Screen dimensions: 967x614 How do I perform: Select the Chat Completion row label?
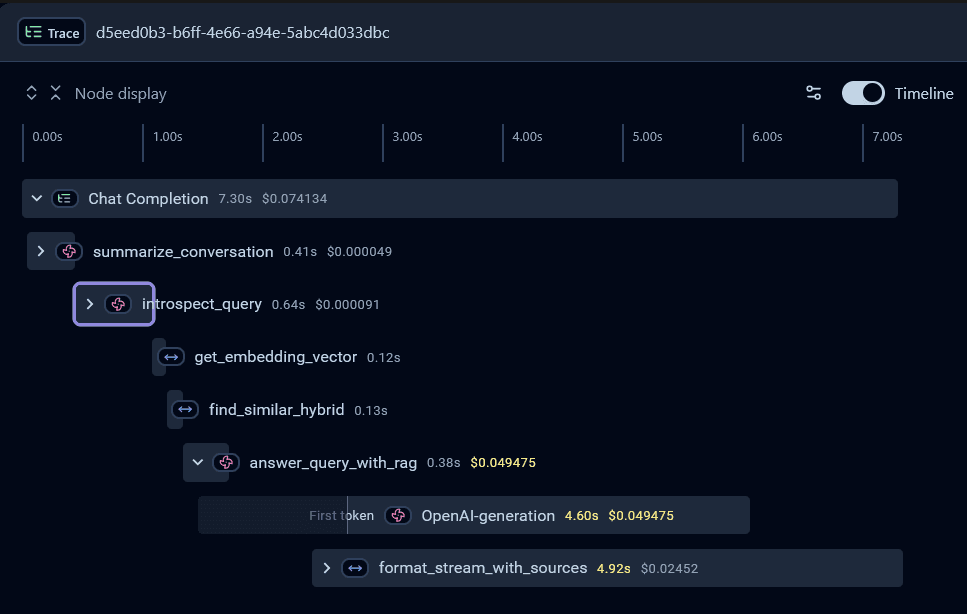pyautogui.click(x=148, y=199)
